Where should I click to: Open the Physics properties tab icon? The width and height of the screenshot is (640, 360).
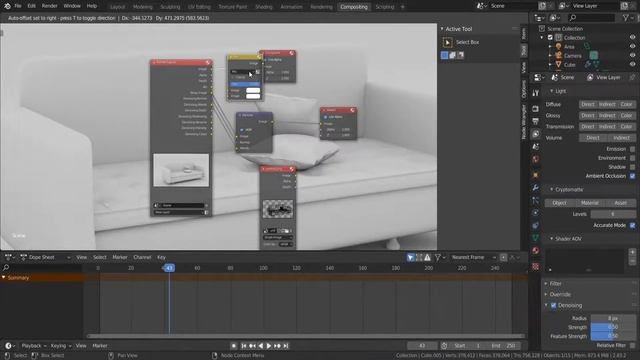(x=536, y=213)
